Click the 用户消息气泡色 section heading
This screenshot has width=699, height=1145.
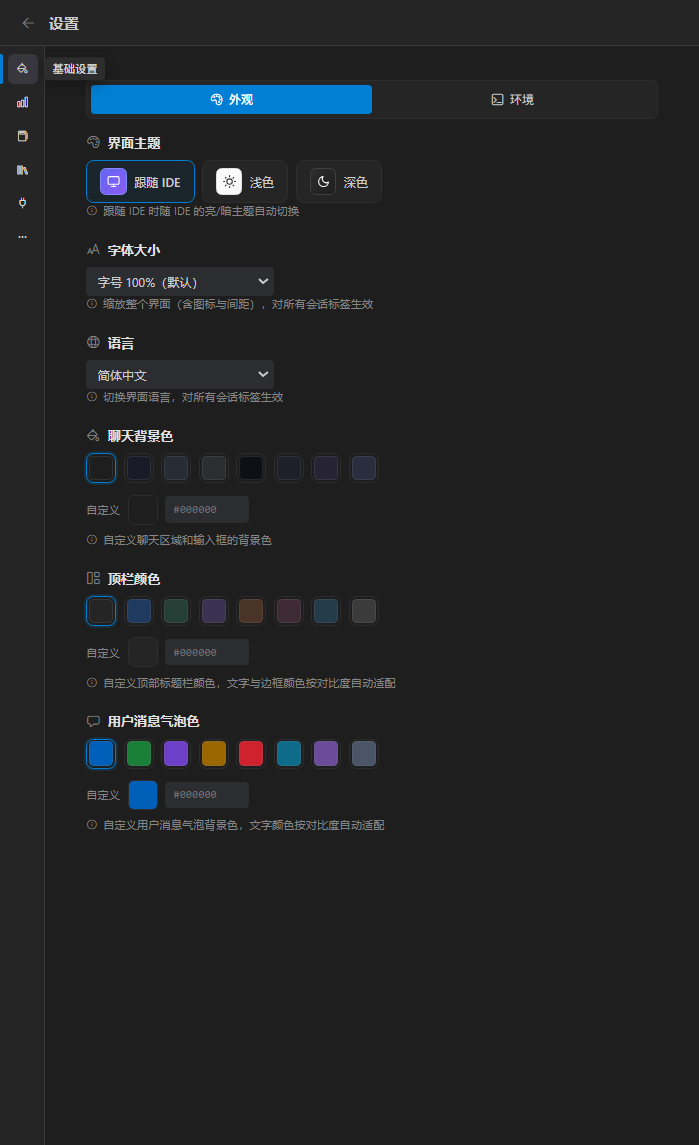pyautogui.click(x=153, y=721)
